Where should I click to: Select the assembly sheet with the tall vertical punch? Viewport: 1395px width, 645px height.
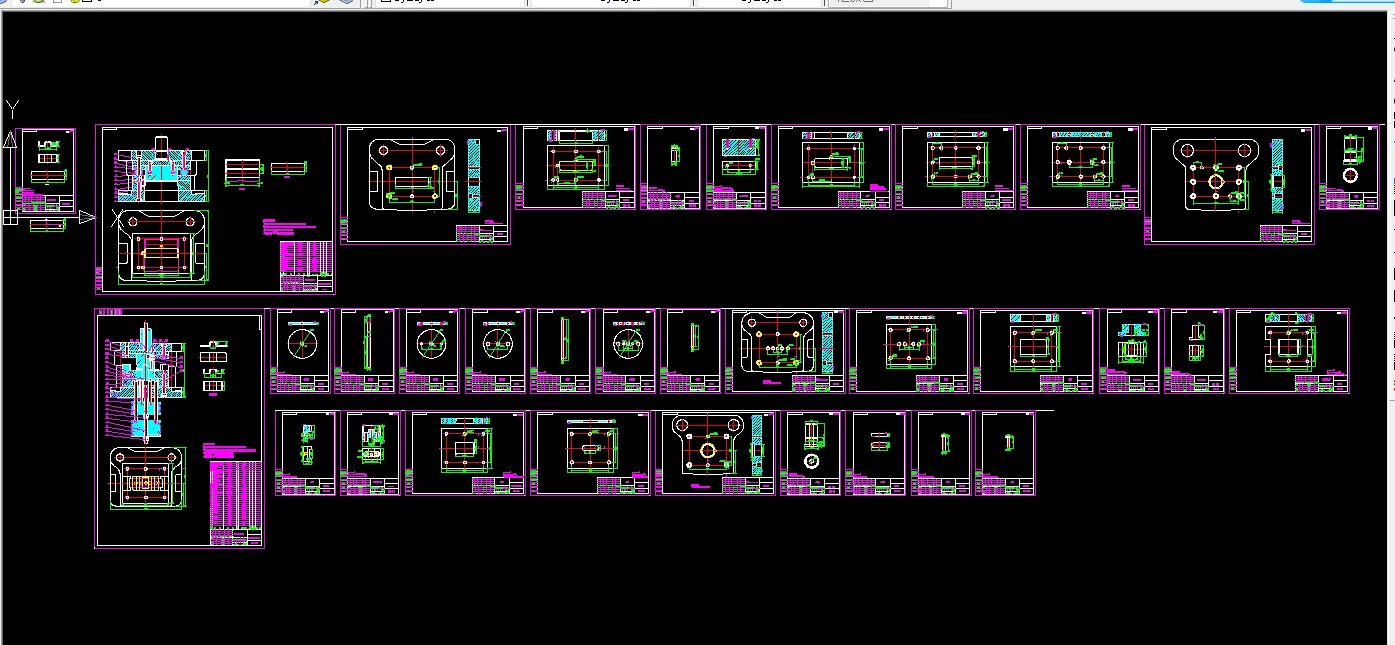(x=180, y=428)
